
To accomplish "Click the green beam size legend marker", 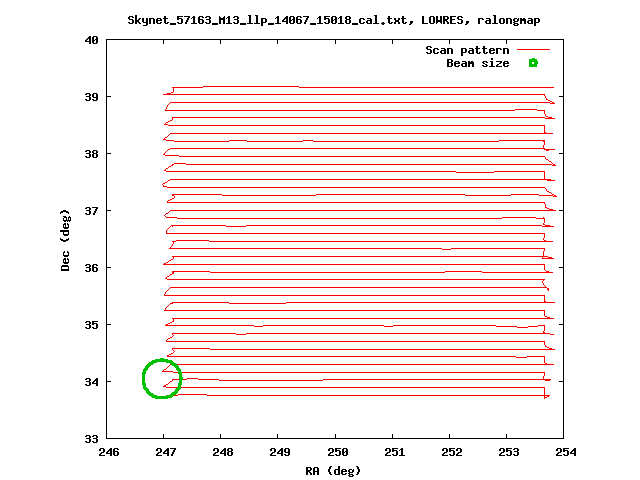I will [x=533, y=63].
